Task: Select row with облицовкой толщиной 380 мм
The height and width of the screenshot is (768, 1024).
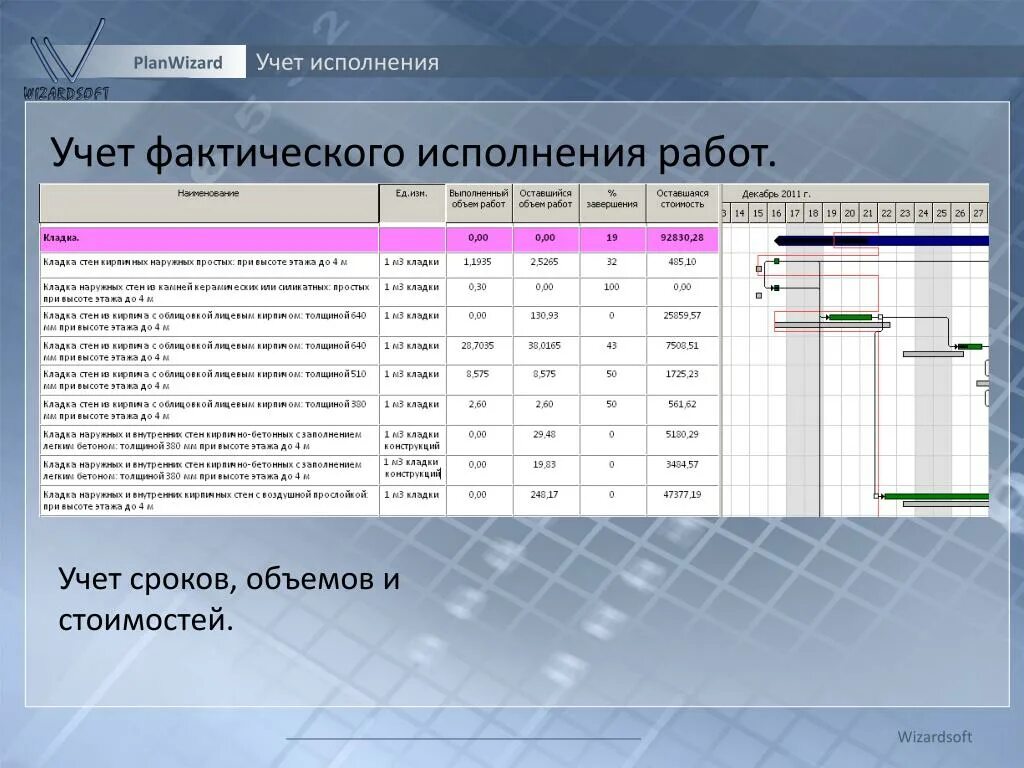Action: pos(209,410)
